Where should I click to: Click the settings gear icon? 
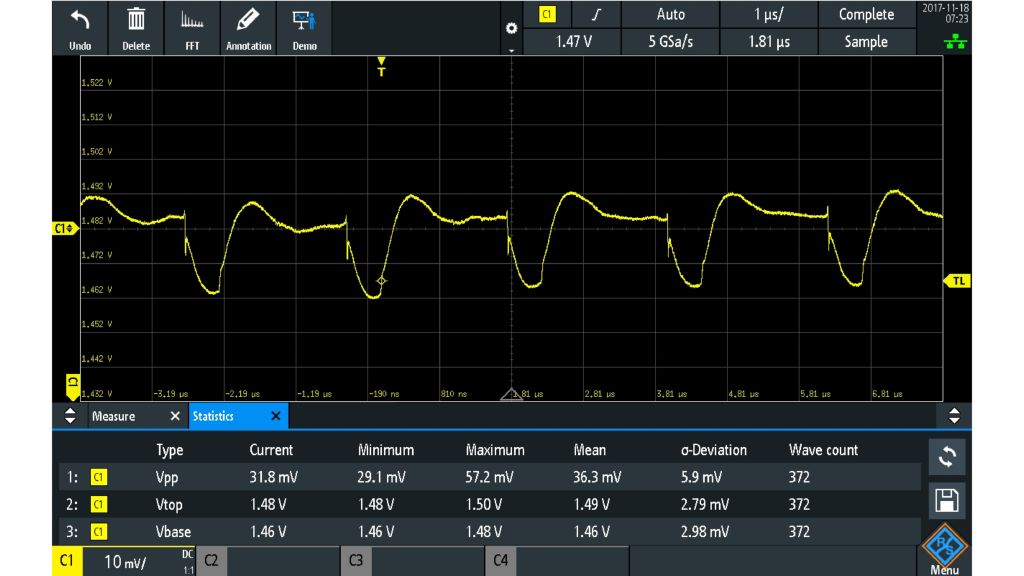pyautogui.click(x=511, y=29)
